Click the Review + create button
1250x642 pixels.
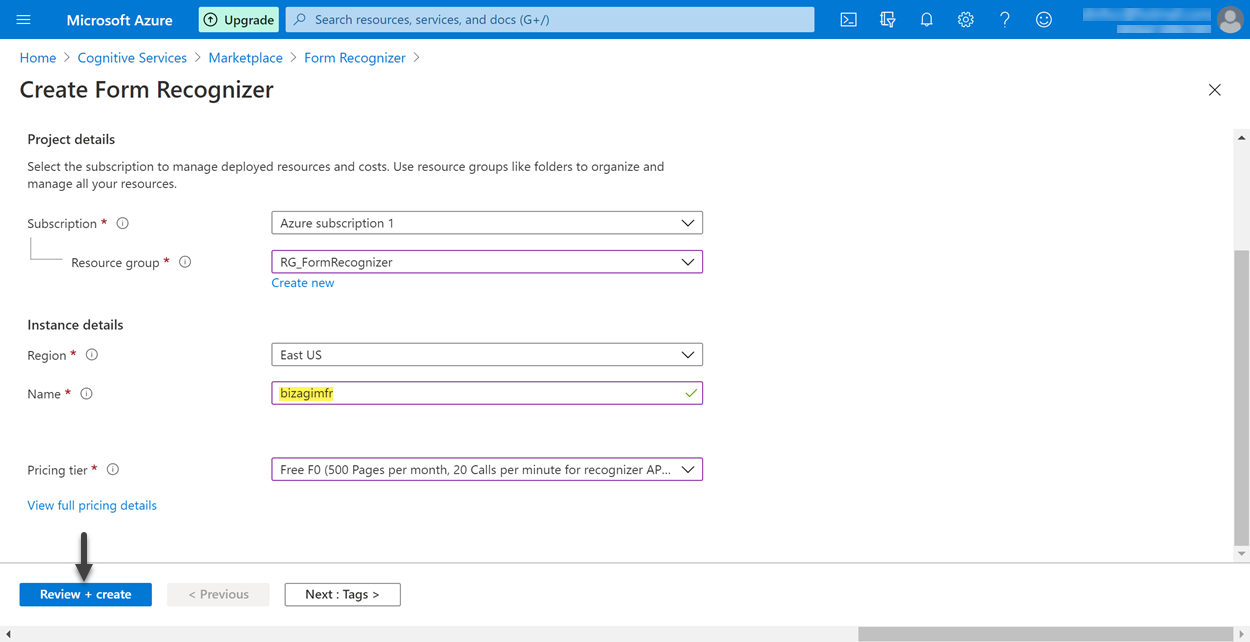[x=86, y=594]
